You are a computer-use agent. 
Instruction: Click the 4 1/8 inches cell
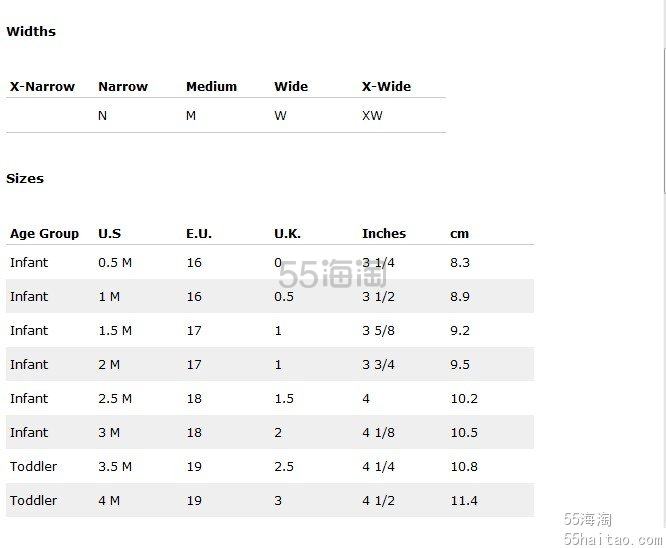378,432
